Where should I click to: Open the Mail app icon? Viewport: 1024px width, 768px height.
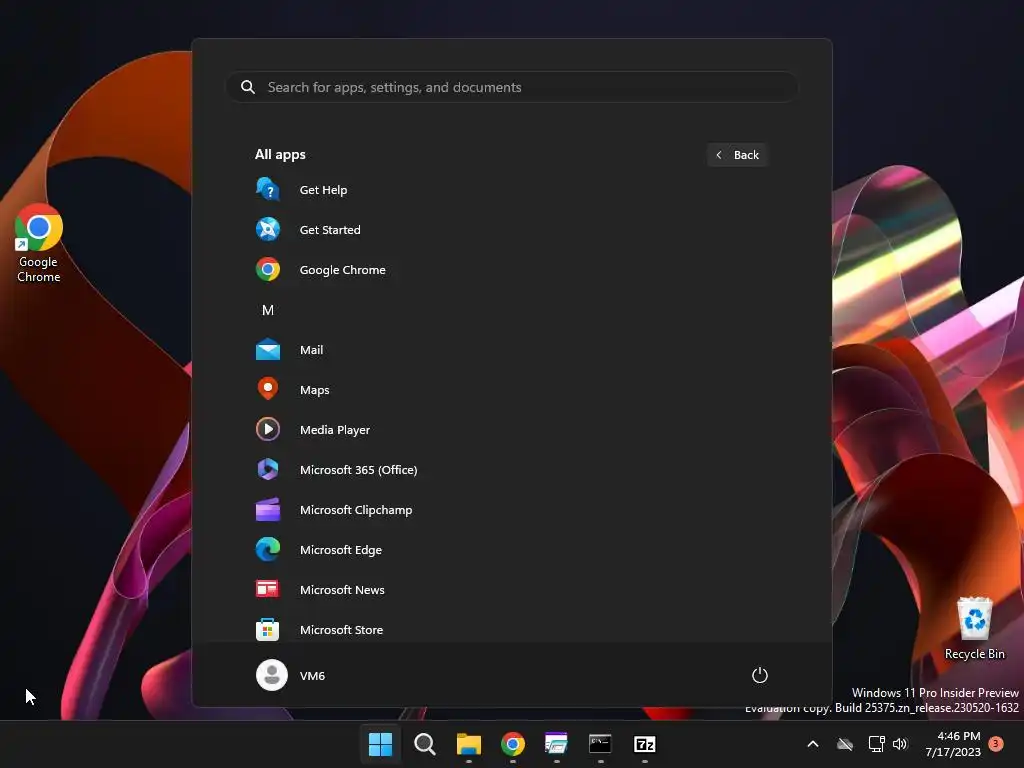(268, 350)
